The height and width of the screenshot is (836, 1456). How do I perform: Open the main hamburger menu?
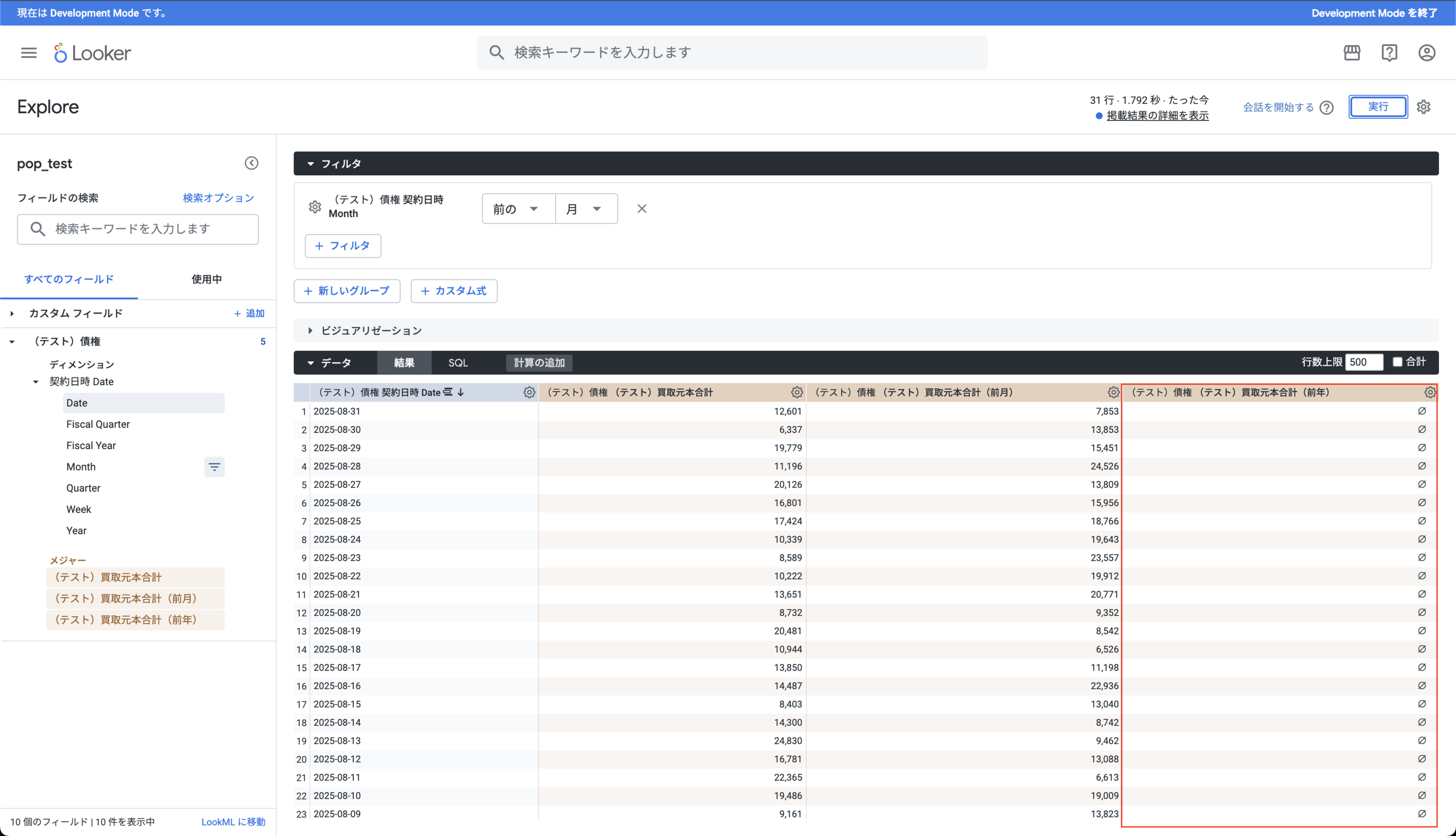coord(29,53)
